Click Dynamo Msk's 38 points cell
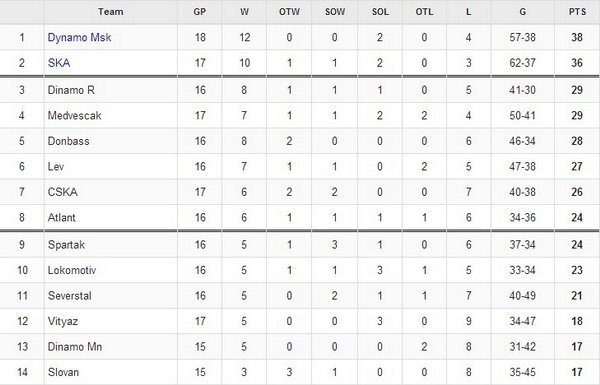Image resolution: width=600 pixels, height=385 pixels. (x=577, y=38)
